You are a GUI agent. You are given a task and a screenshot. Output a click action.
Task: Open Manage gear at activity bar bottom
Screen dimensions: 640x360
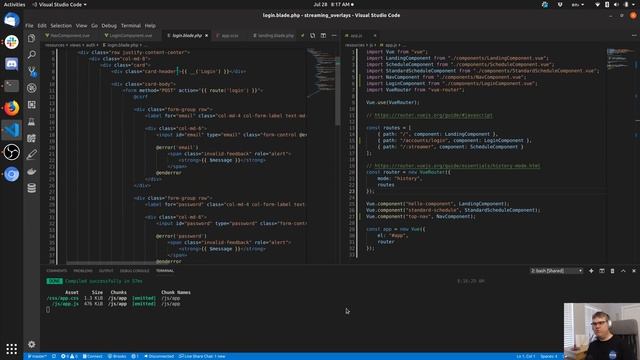[x=31, y=344]
